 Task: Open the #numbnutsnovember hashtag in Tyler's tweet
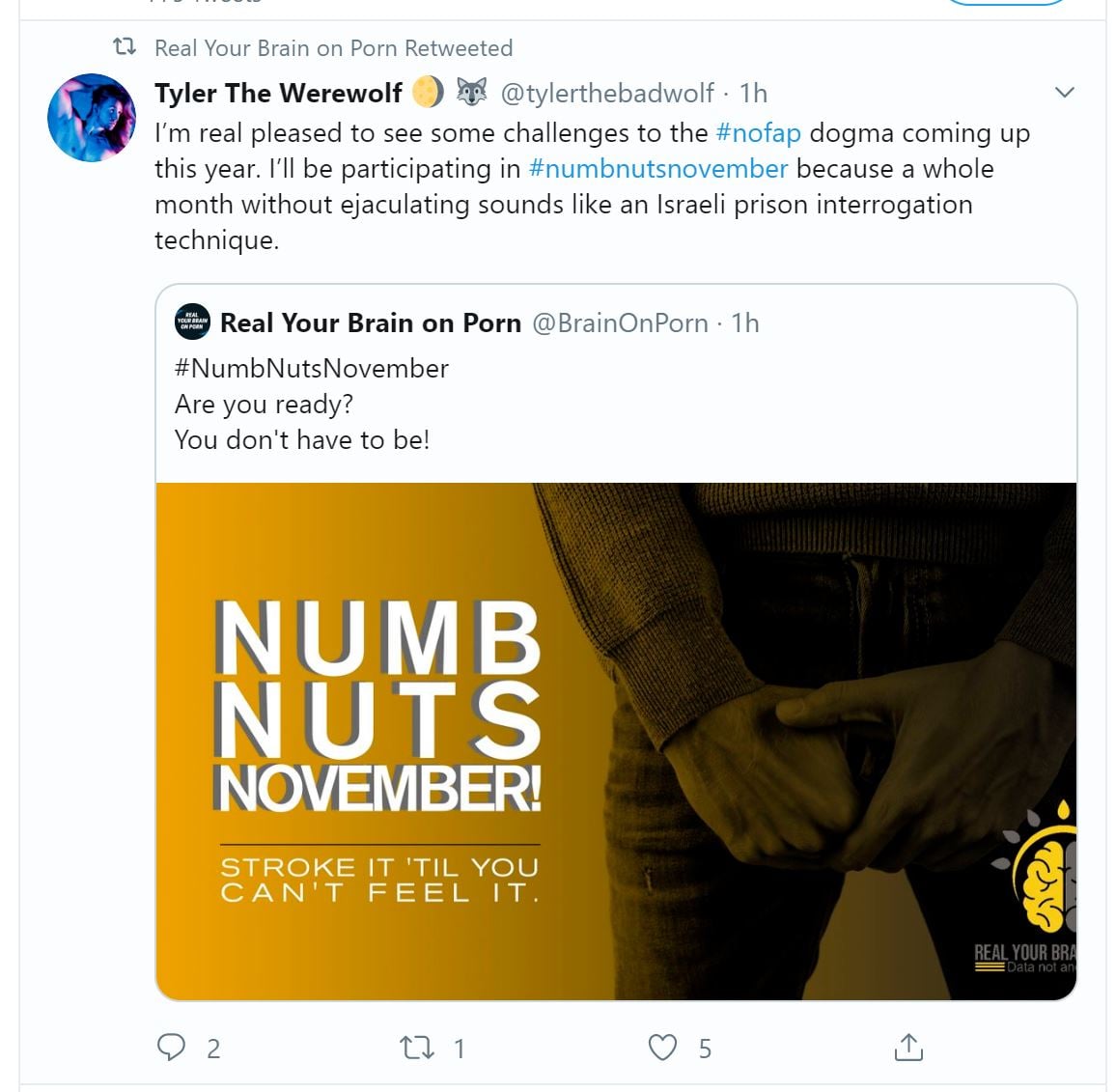(x=658, y=169)
